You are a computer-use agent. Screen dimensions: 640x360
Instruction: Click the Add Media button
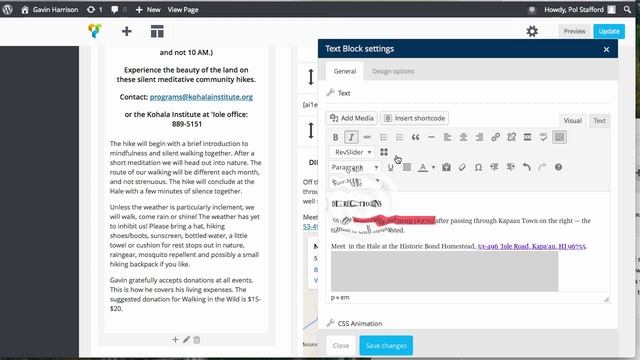pyautogui.click(x=351, y=118)
